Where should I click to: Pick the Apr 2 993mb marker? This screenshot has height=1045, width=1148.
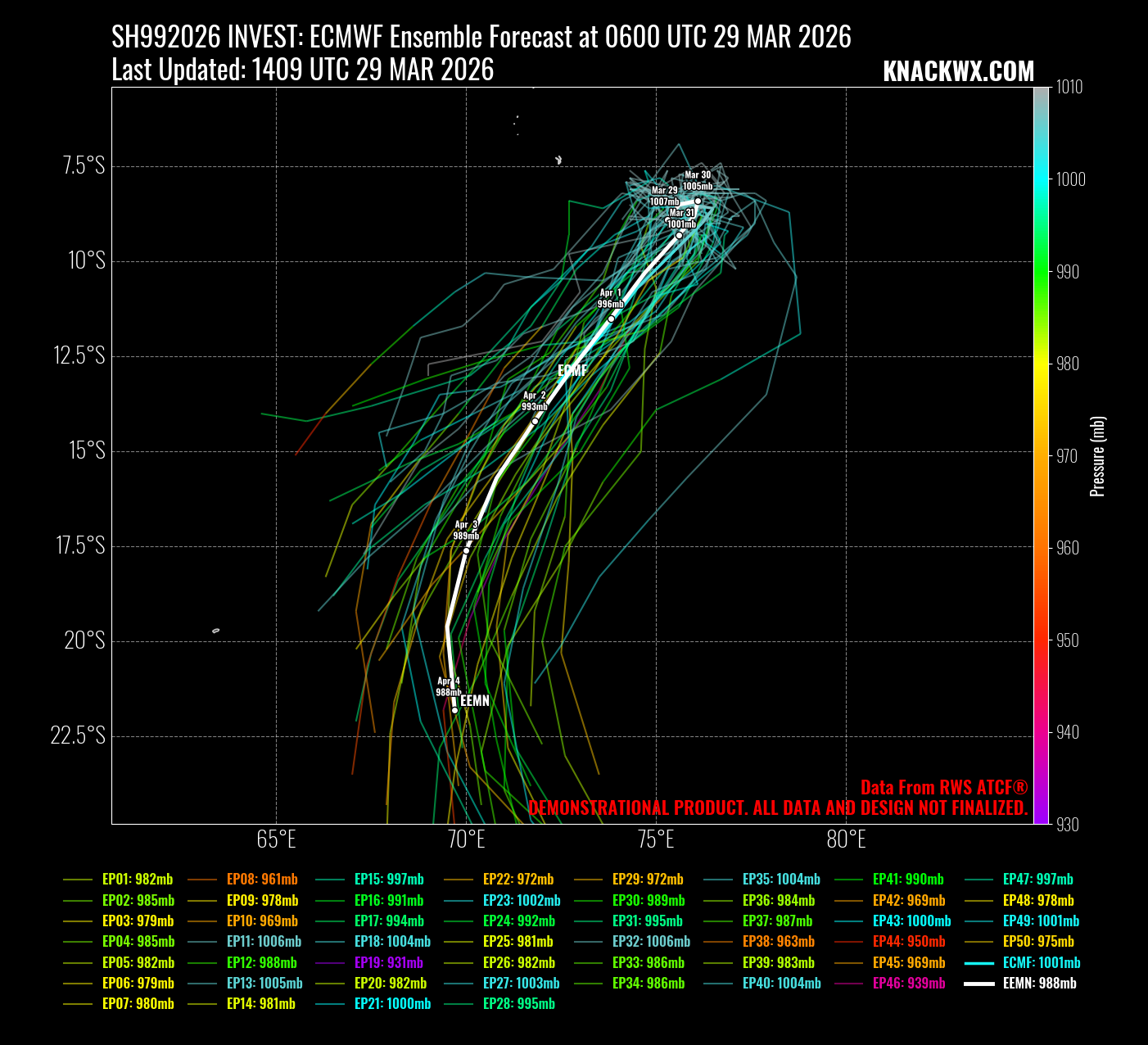(x=535, y=422)
